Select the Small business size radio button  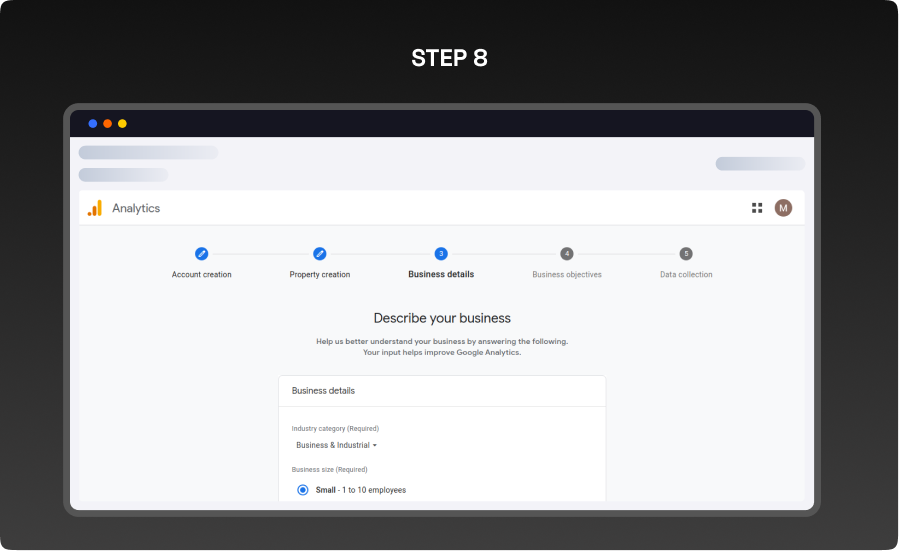point(303,490)
